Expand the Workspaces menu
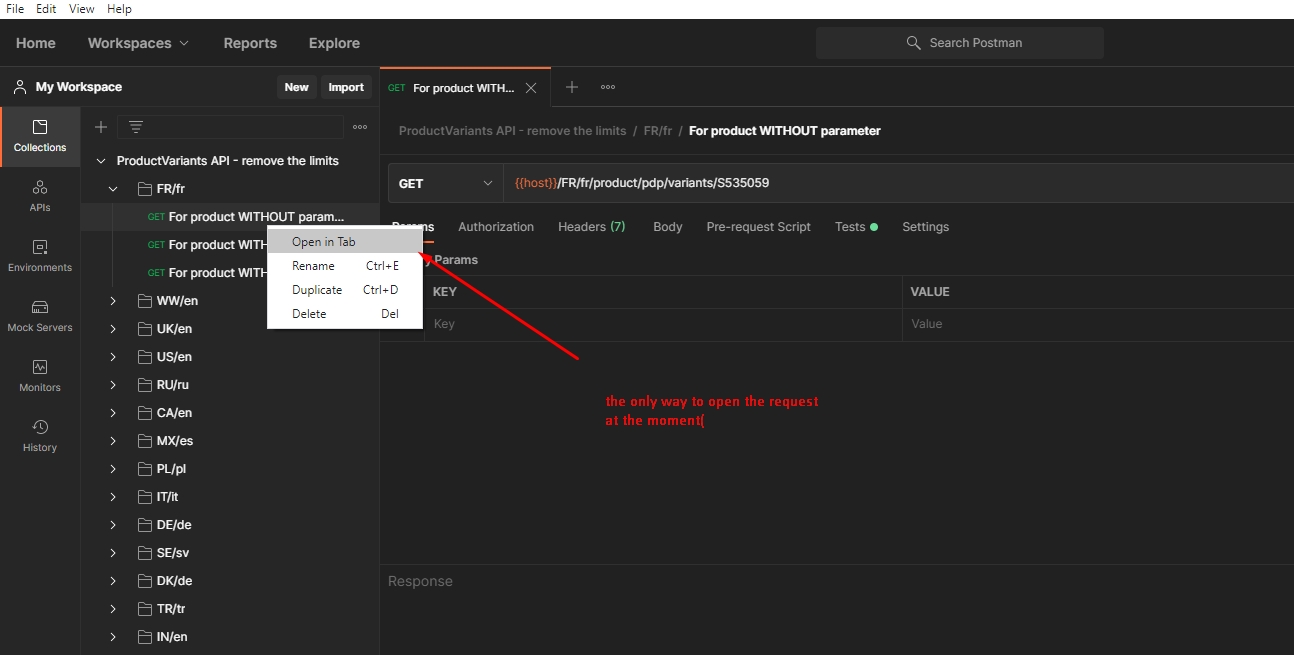Image resolution: width=1294 pixels, height=655 pixels. pyautogui.click(x=138, y=42)
